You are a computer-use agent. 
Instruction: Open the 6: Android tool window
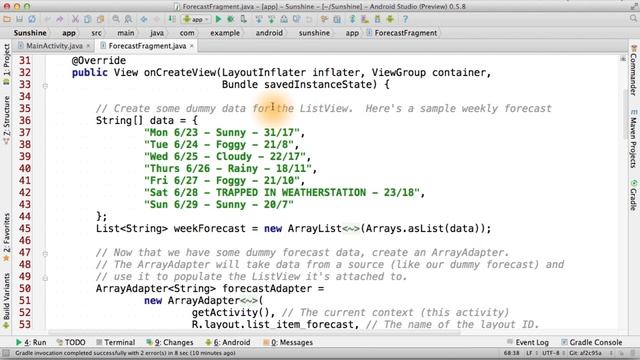click(x=228, y=342)
